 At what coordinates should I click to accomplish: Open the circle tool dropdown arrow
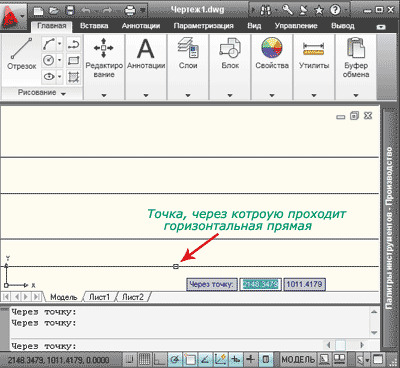tap(60, 60)
